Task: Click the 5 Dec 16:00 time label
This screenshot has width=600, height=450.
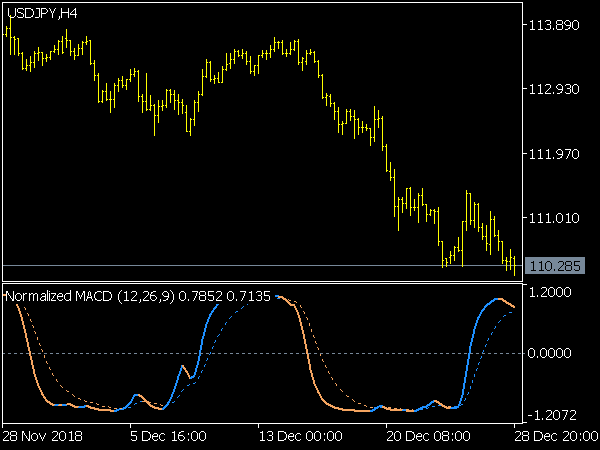Action: 168,436
